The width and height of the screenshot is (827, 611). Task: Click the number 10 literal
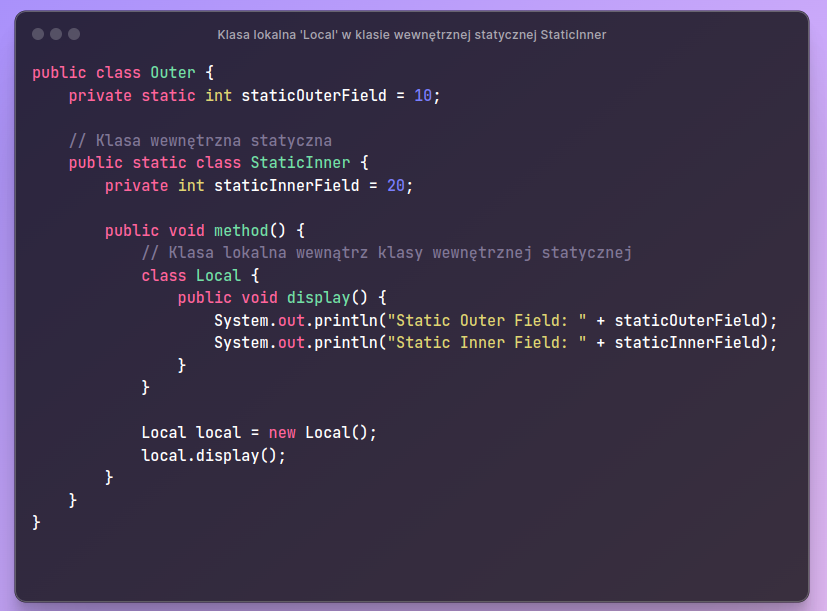422,96
